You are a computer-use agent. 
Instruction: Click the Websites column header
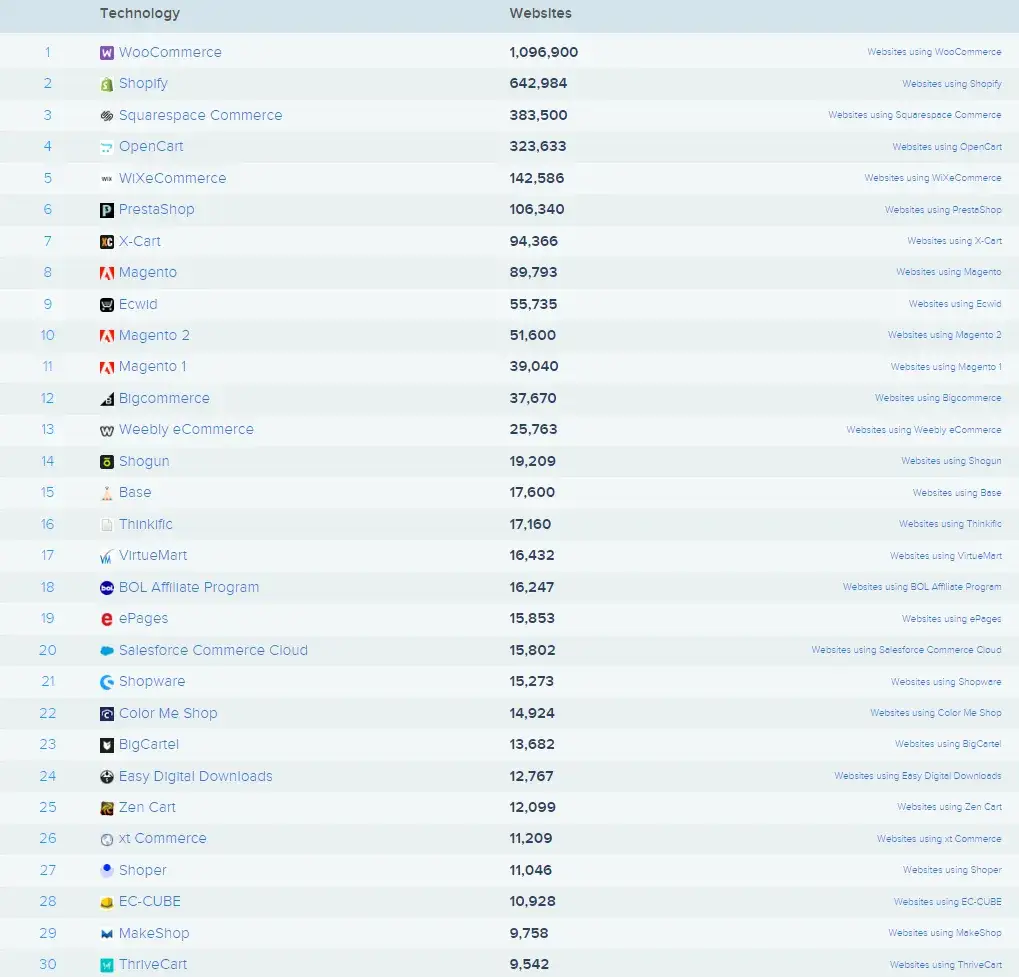540,14
